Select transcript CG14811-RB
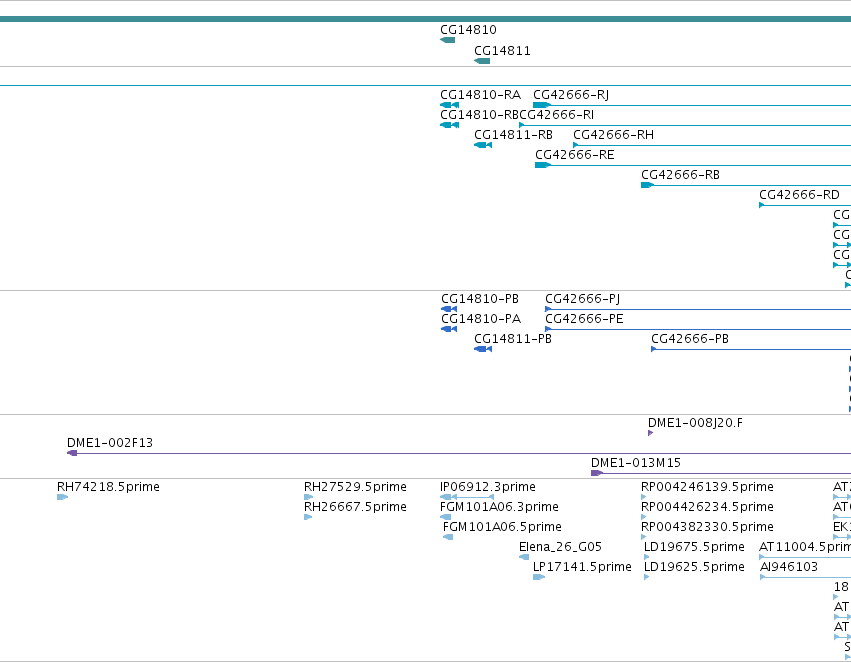This screenshot has height=662, width=851. coord(513,135)
